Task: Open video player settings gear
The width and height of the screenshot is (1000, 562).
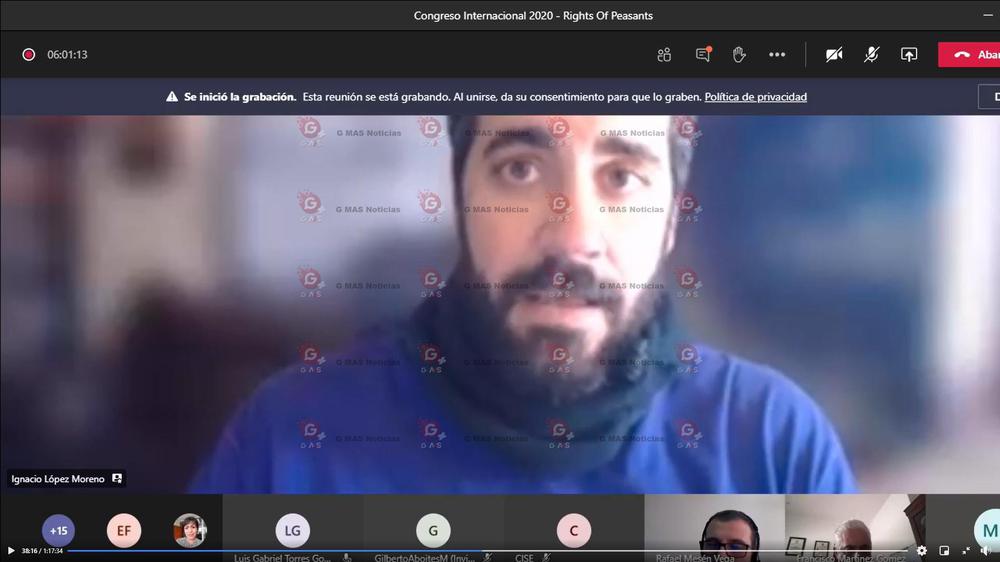Action: pos(922,551)
